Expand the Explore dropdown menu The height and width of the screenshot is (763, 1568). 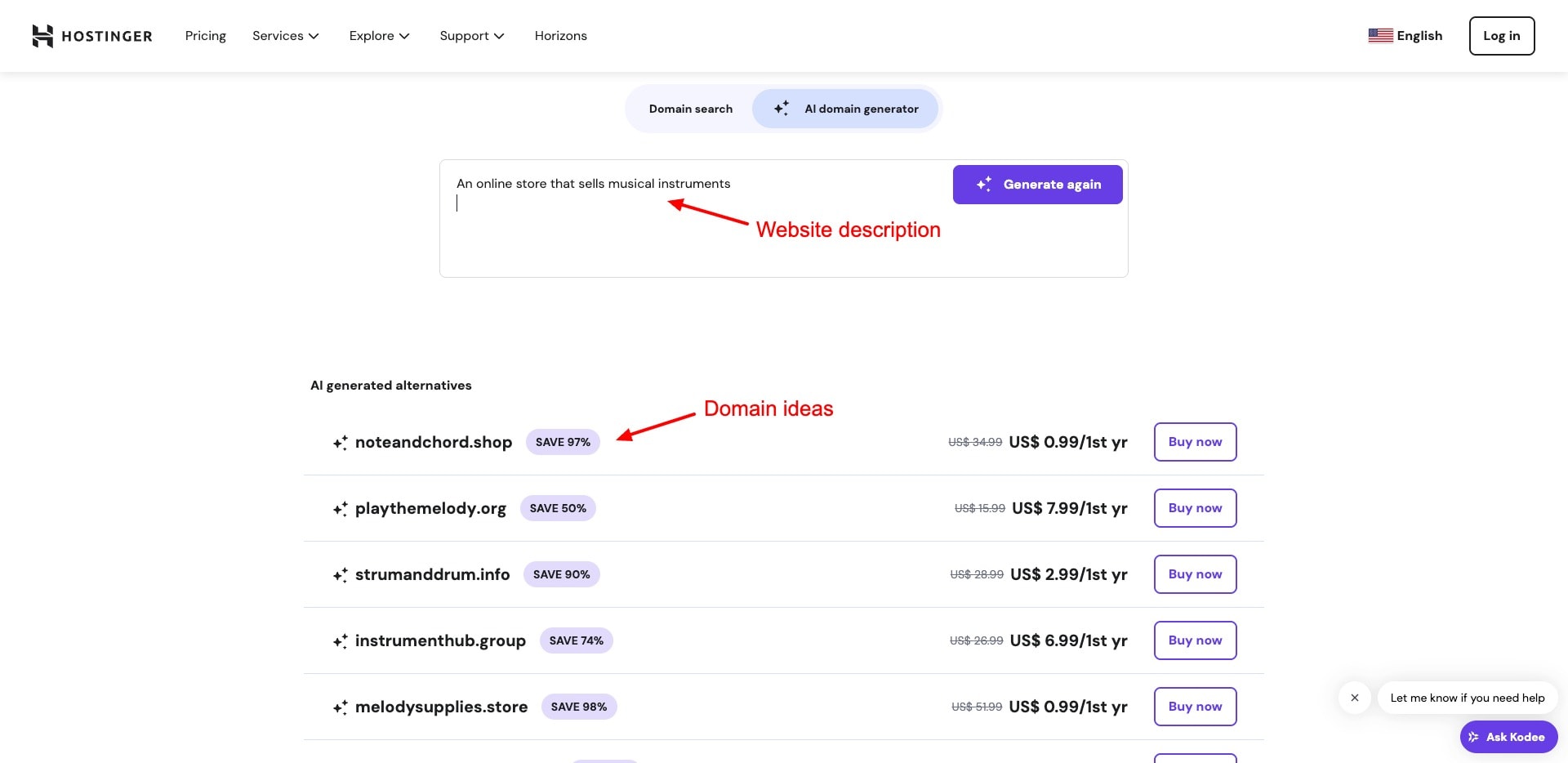379,36
